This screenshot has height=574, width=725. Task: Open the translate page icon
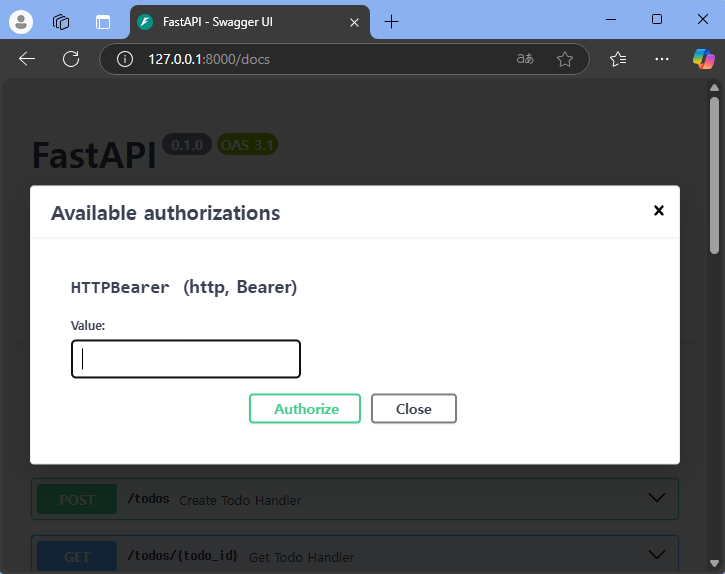pyautogui.click(x=525, y=59)
